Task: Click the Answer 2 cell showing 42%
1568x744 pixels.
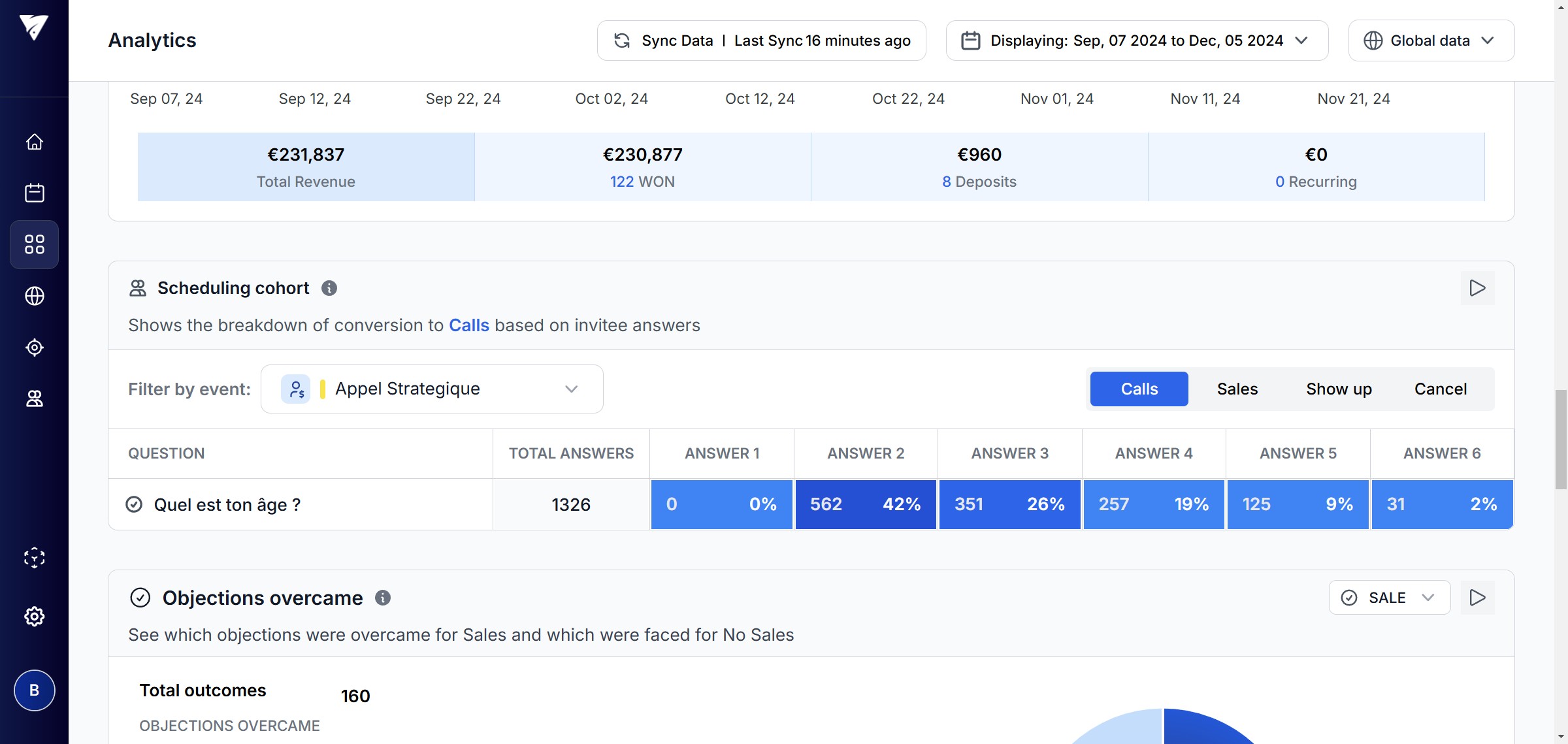Action: (x=865, y=504)
